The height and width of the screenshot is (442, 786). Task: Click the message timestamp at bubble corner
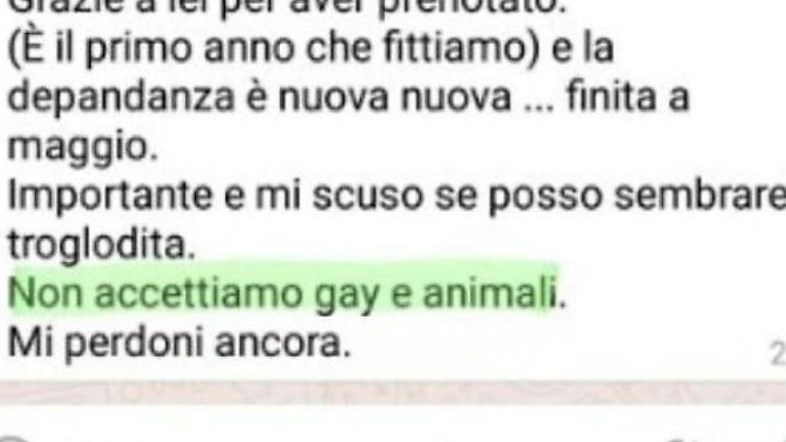(x=778, y=354)
